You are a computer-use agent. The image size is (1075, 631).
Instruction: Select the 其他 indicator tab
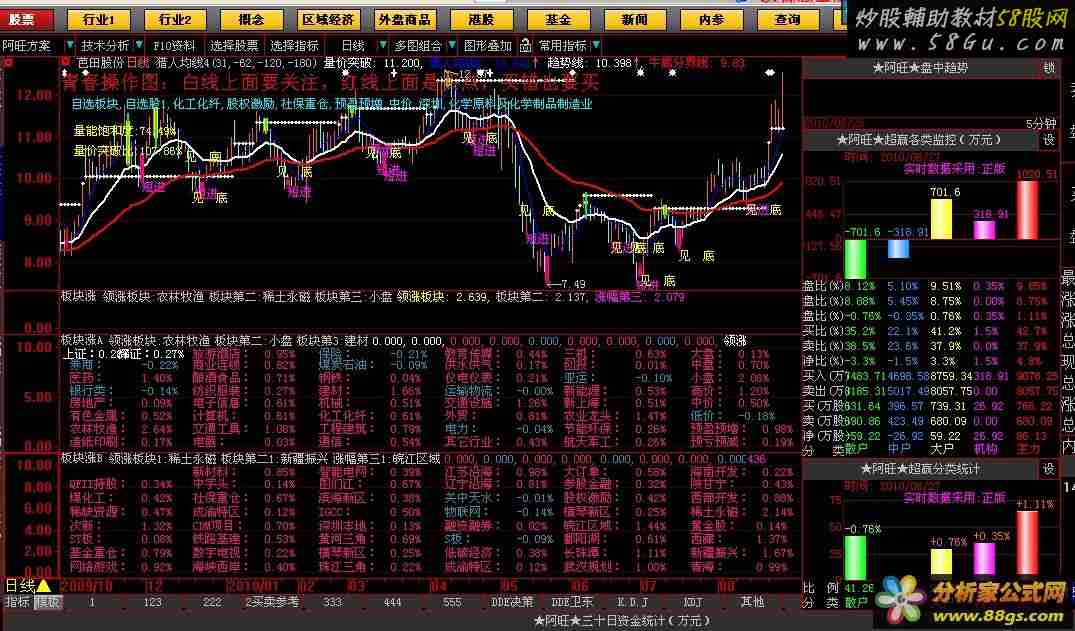click(752, 602)
